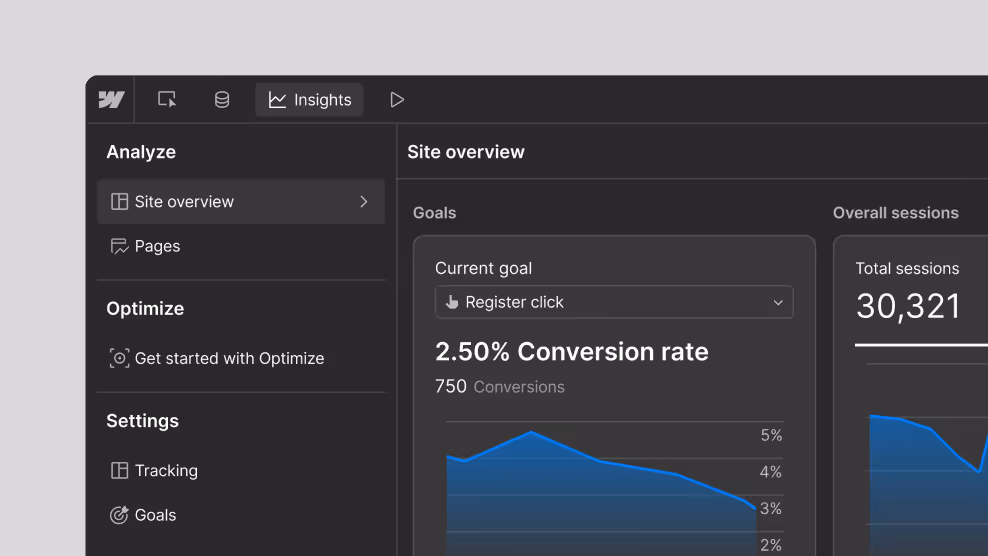Click the Analyze section heading

[141, 152]
